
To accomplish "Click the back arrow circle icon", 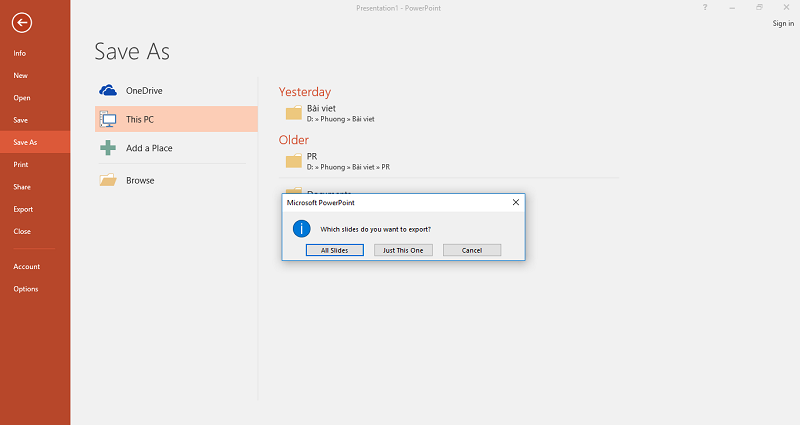I will coord(22,23).
